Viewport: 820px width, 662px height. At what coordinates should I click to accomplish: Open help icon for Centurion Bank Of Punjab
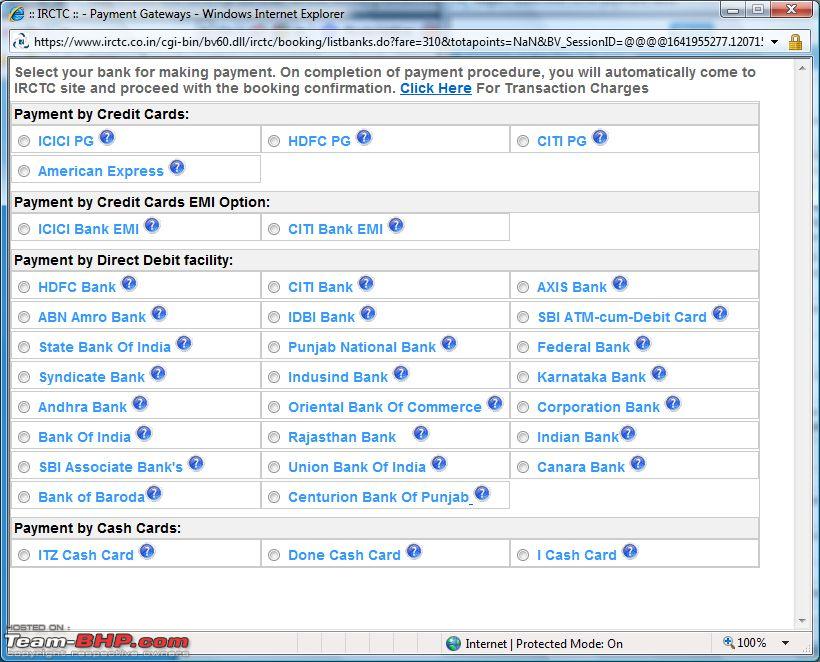(482, 493)
